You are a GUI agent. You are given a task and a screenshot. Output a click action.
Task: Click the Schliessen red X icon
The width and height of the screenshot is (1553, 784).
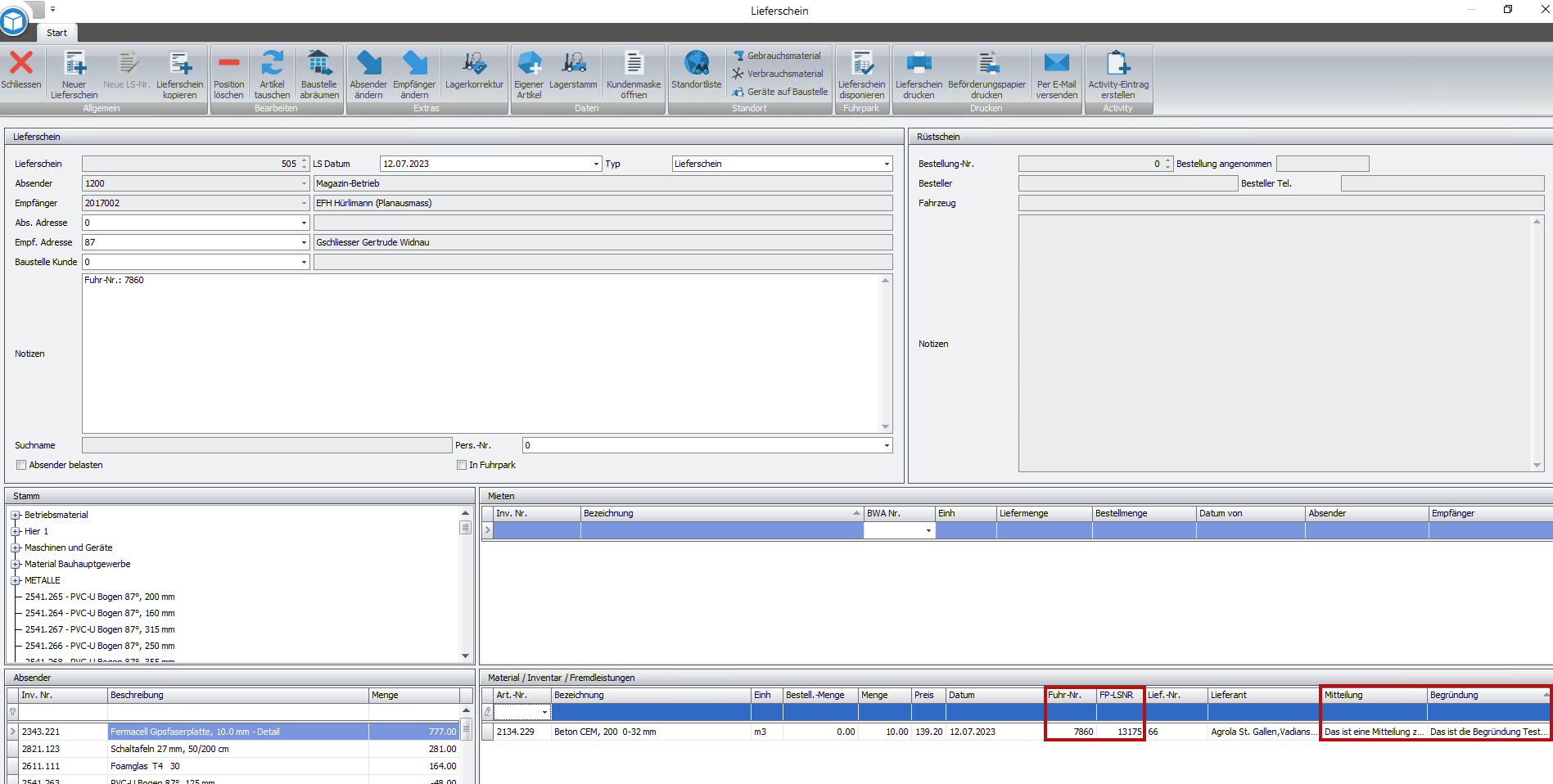[21, 64]
